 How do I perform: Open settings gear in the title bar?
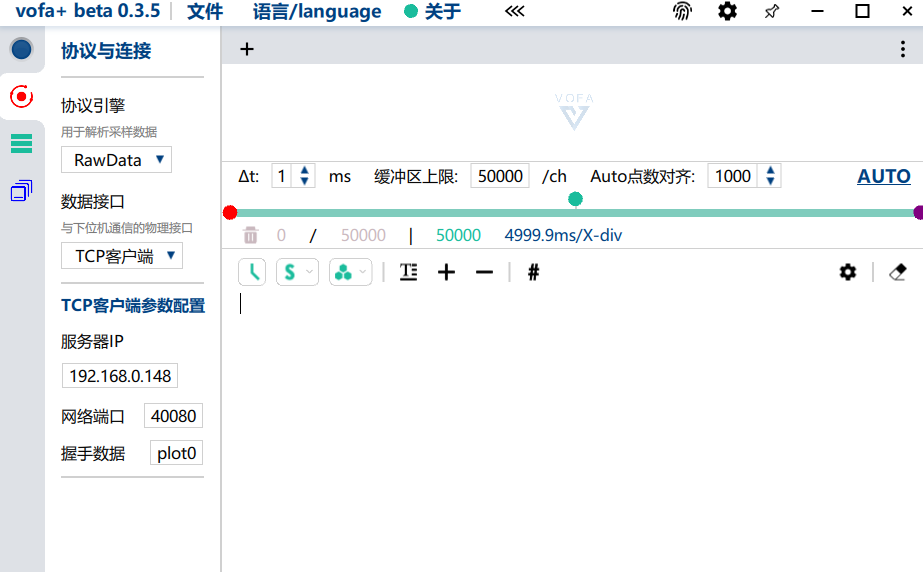[x=728, y=12]
